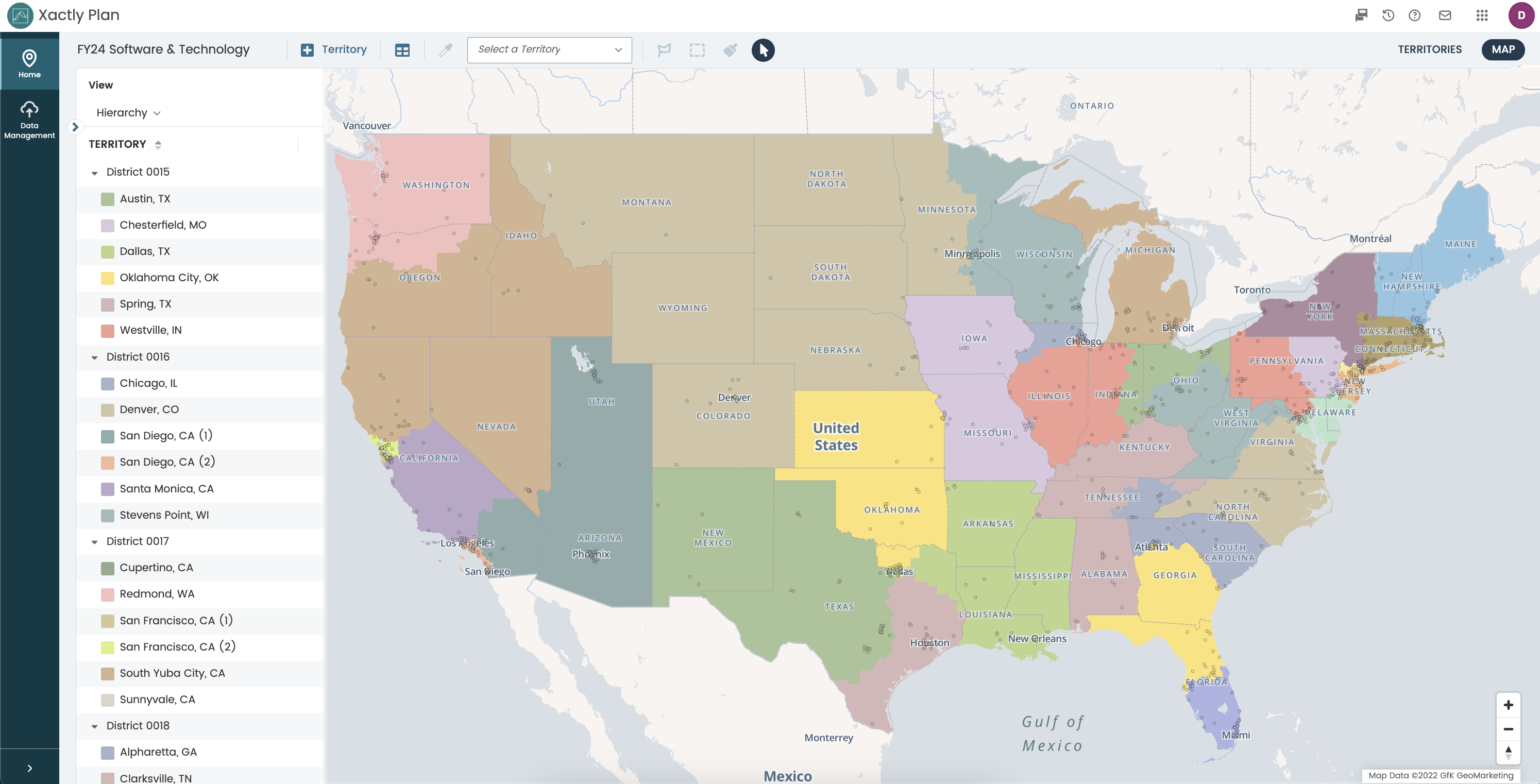
Task: Open the Hierarchy view dropdown
Action: (128, 113)
